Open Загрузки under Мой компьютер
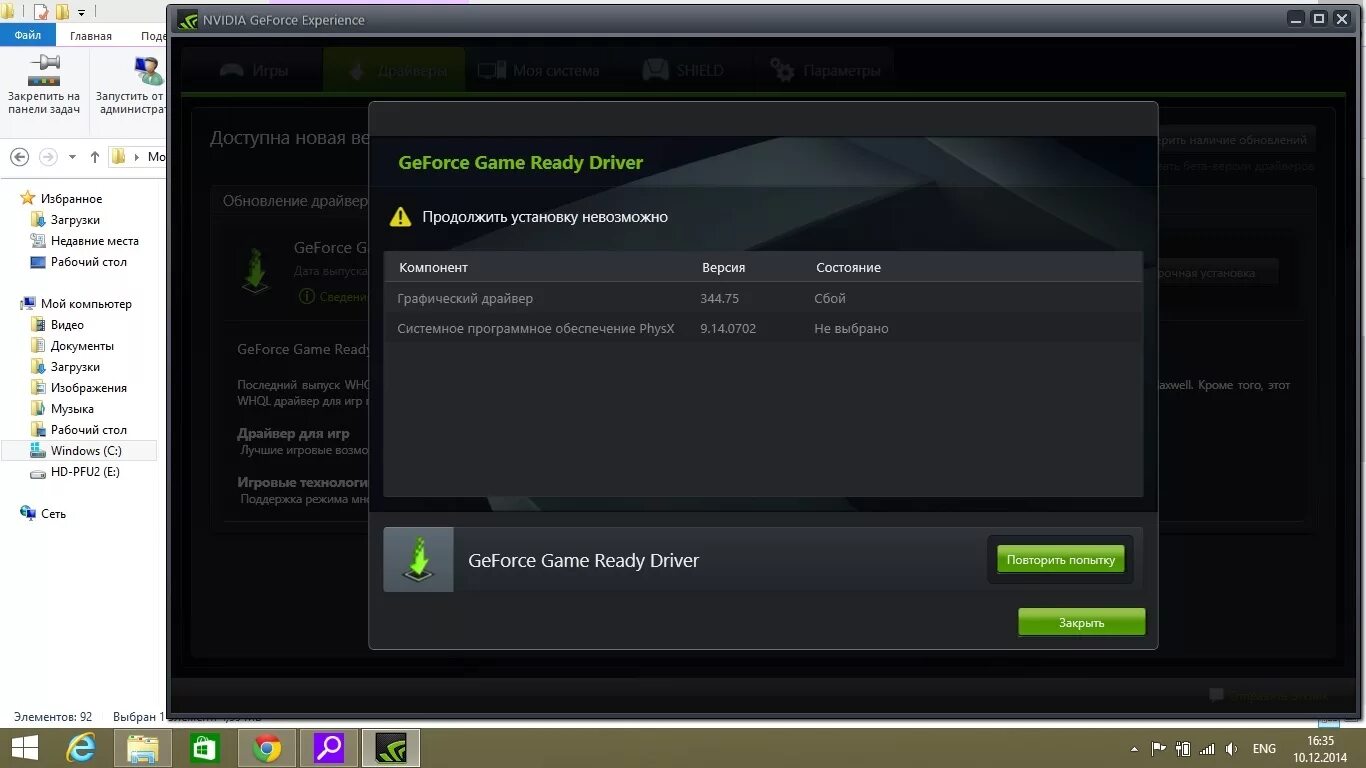The height and width of the screenshot is (768, 1366). (75, 367)
